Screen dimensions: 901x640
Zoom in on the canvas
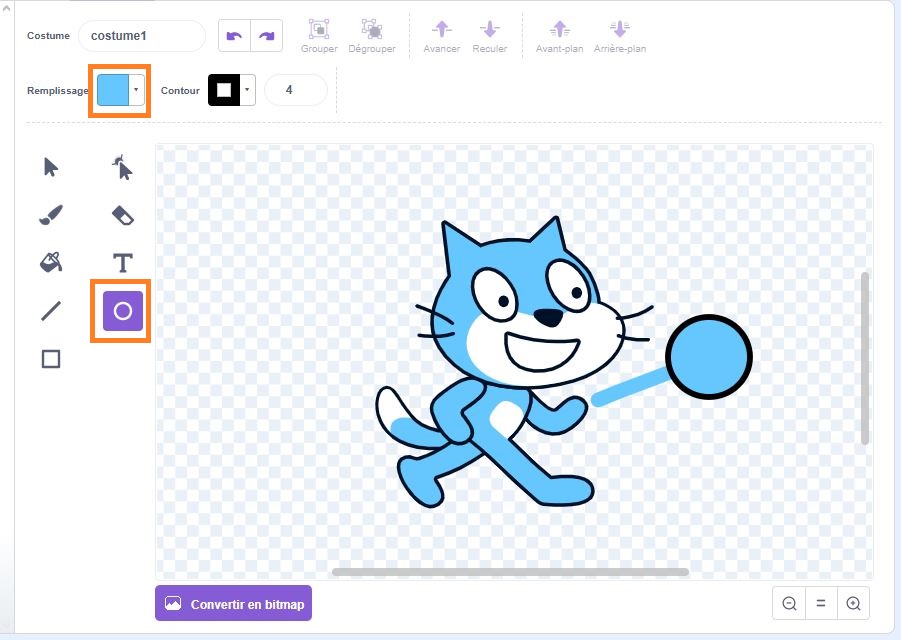click(x=853, y=603)
